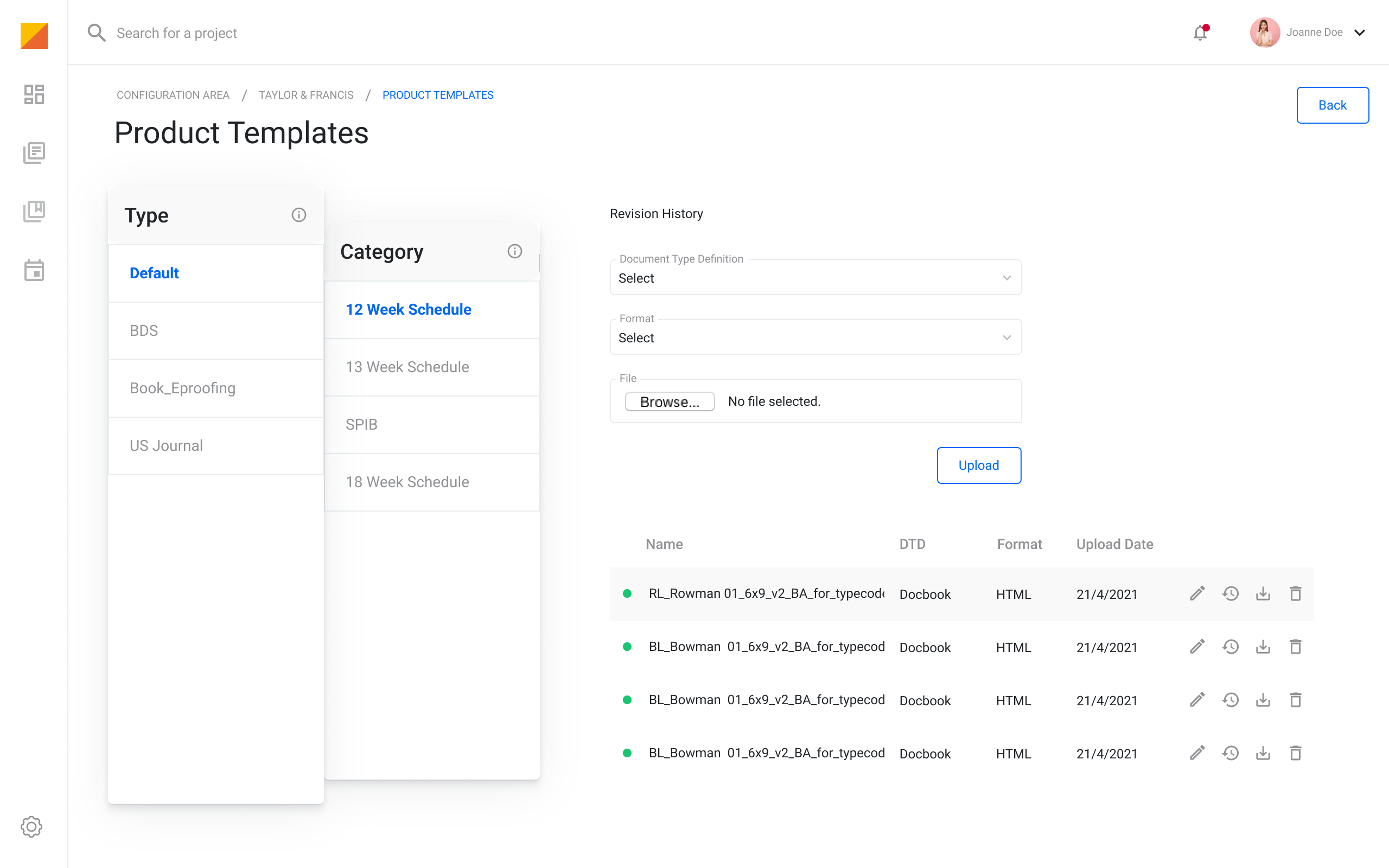Click the Type panel info icon
The height and width of the screenshot is (868, 1389).
pyautogui.click(x=298, y=215)
